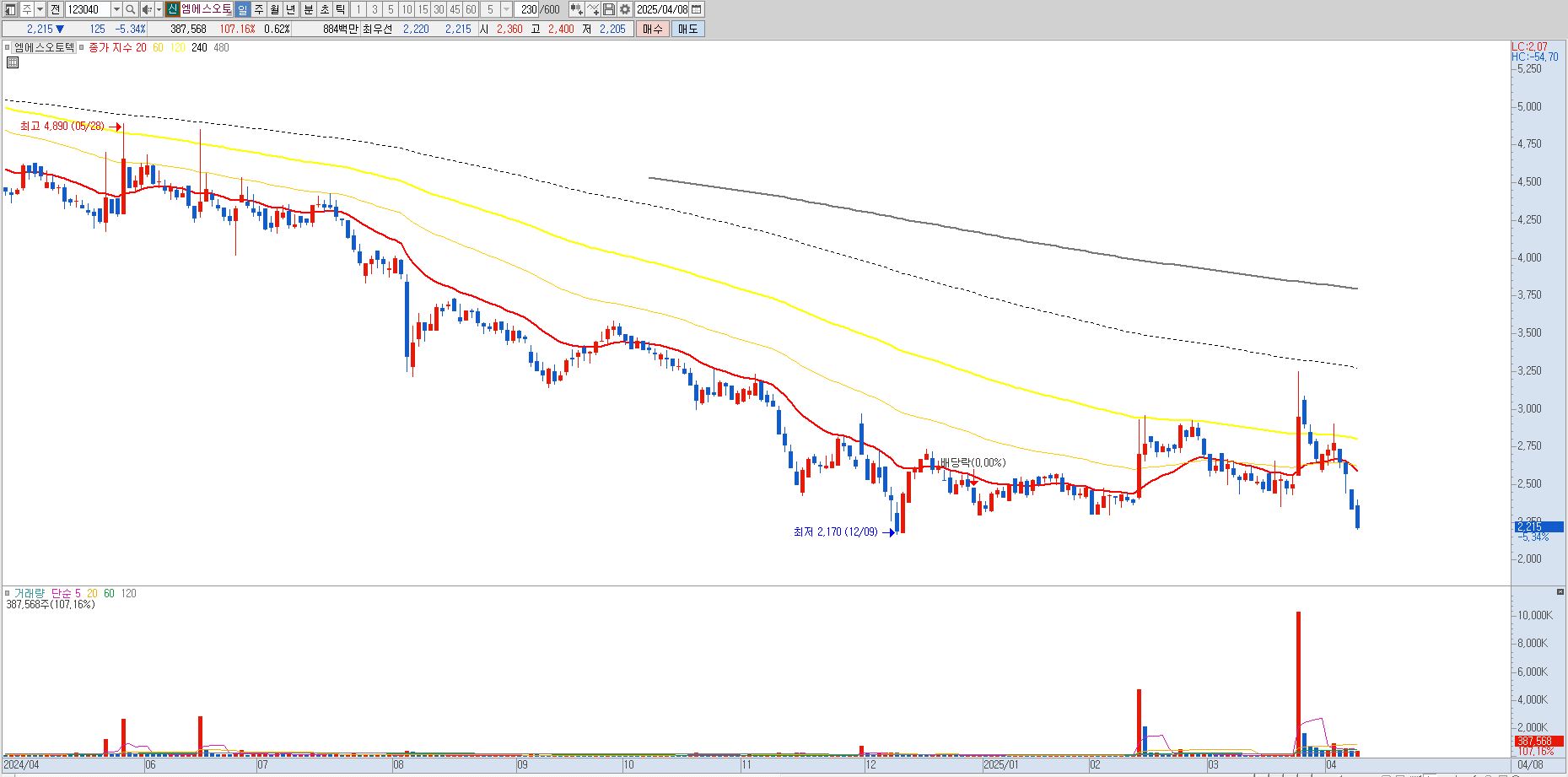Image resolution: width=1568 pixels, height=777 pixels.
Task: Toggle the square marker before 종가 지수 legend
Action: pyautogui.click(x=82, y=47)
